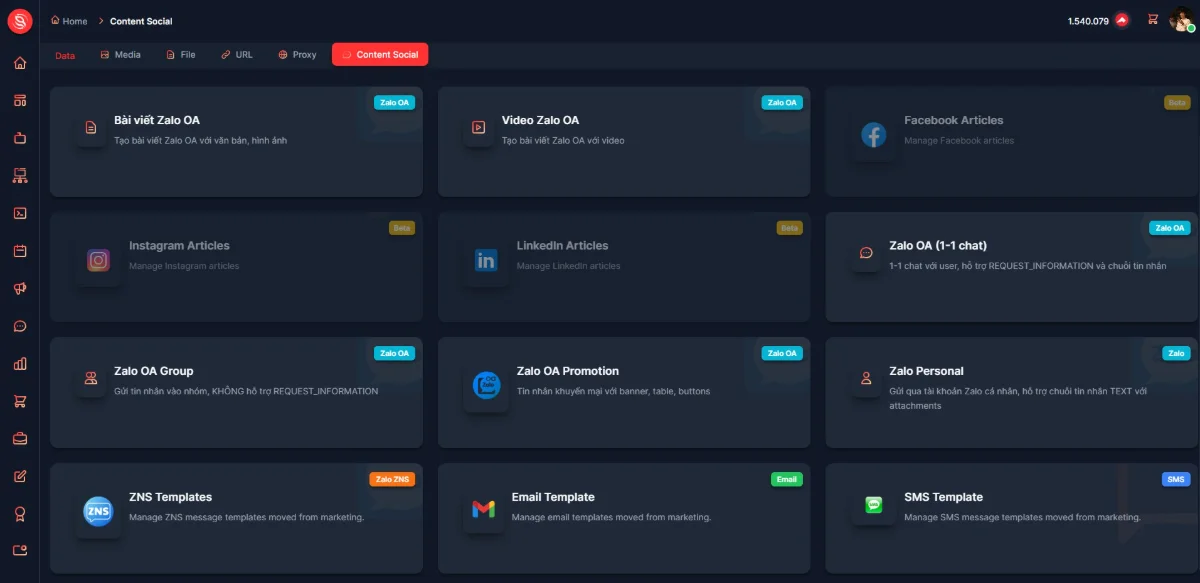Switch to the Media tab
Screen dimensions: 1200x583
(x=120, y=54)
